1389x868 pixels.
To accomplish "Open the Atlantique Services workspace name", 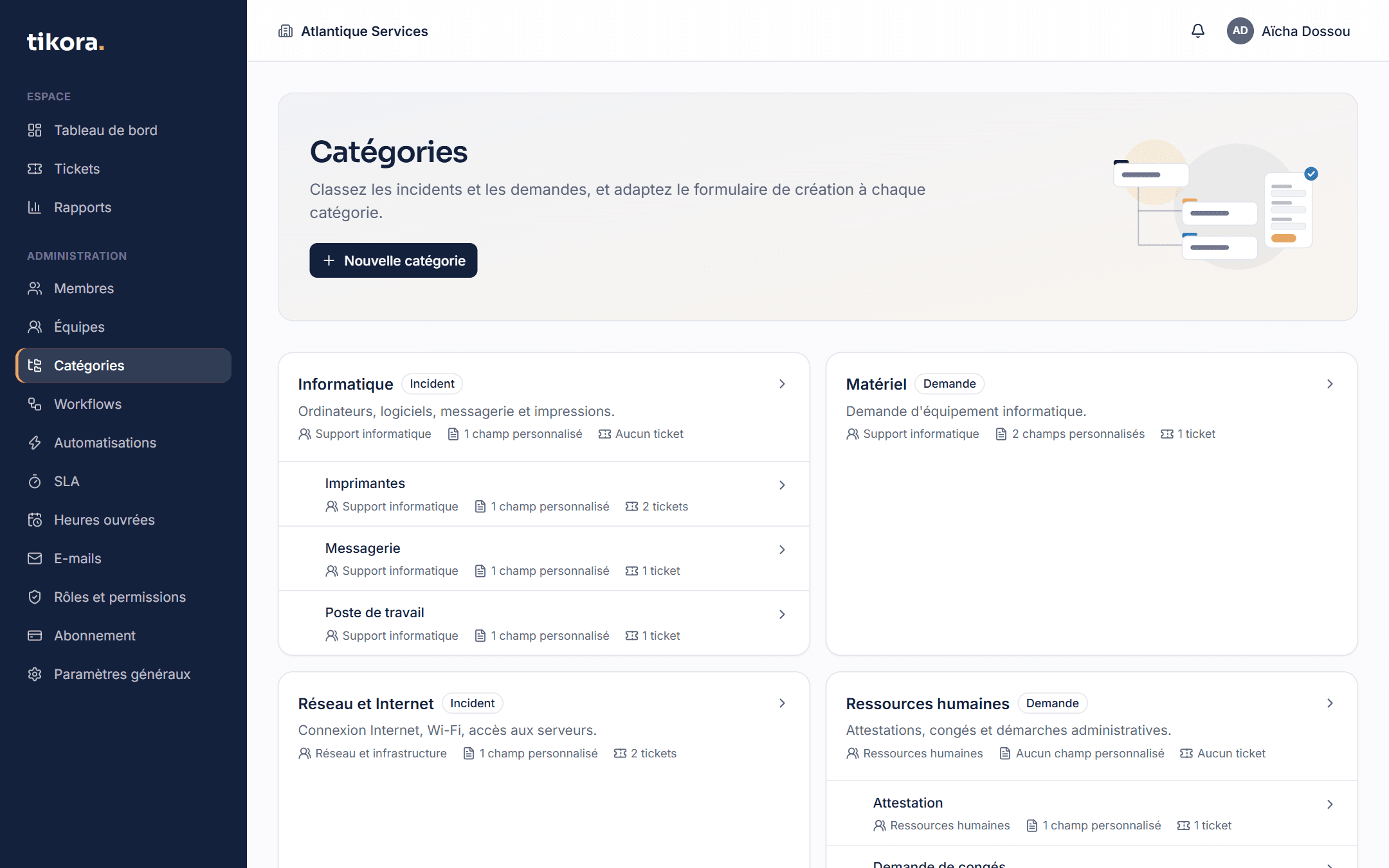I will 365,31.
